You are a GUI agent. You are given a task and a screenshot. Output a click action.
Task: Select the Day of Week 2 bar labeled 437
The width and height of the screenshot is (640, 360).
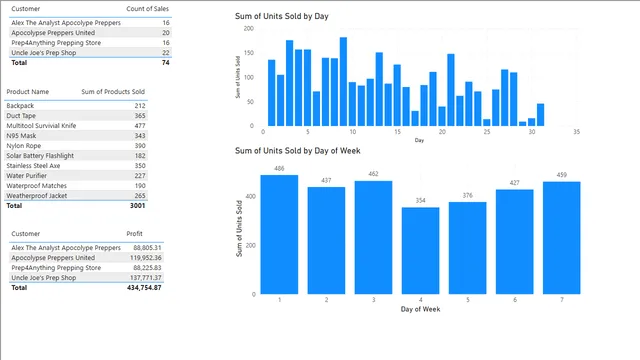click(326, 240)
